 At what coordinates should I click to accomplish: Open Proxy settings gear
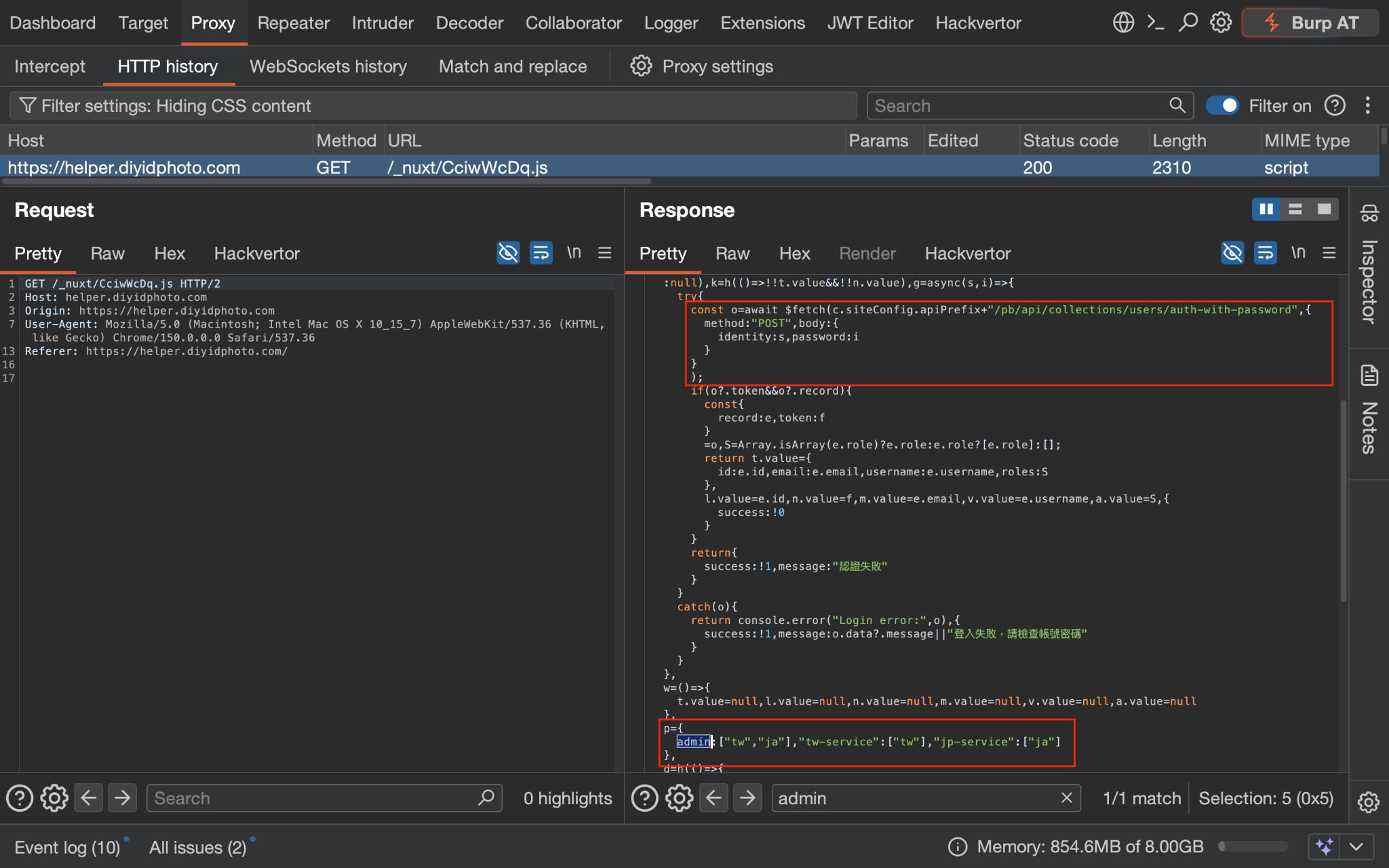701,66
